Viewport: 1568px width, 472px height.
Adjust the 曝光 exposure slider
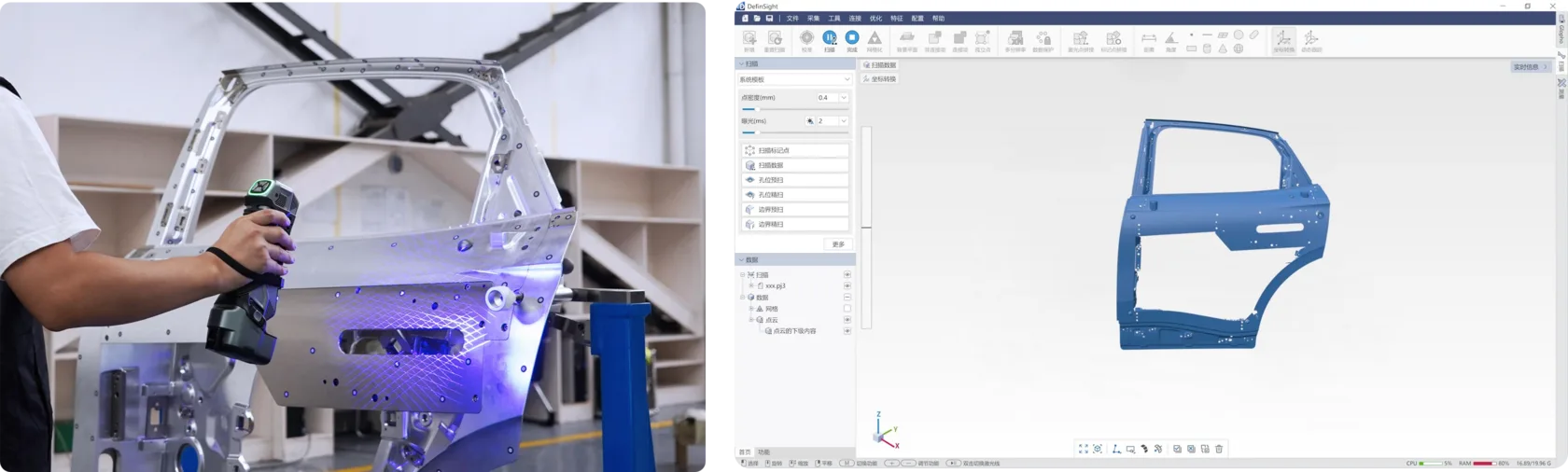click(x=795, y=132)
